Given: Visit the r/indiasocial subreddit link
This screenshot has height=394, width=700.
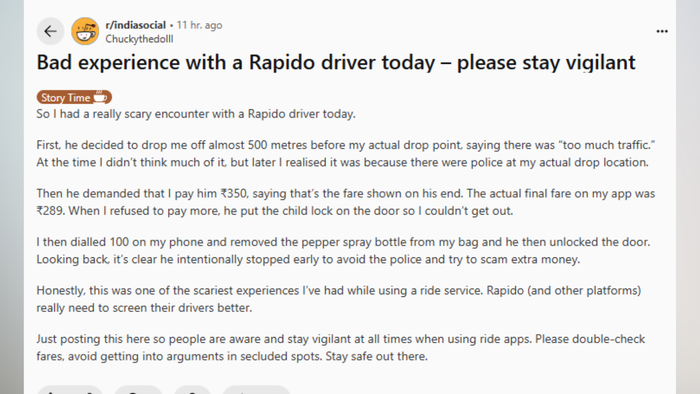Looking at the screenshot, I should (136, 25).
